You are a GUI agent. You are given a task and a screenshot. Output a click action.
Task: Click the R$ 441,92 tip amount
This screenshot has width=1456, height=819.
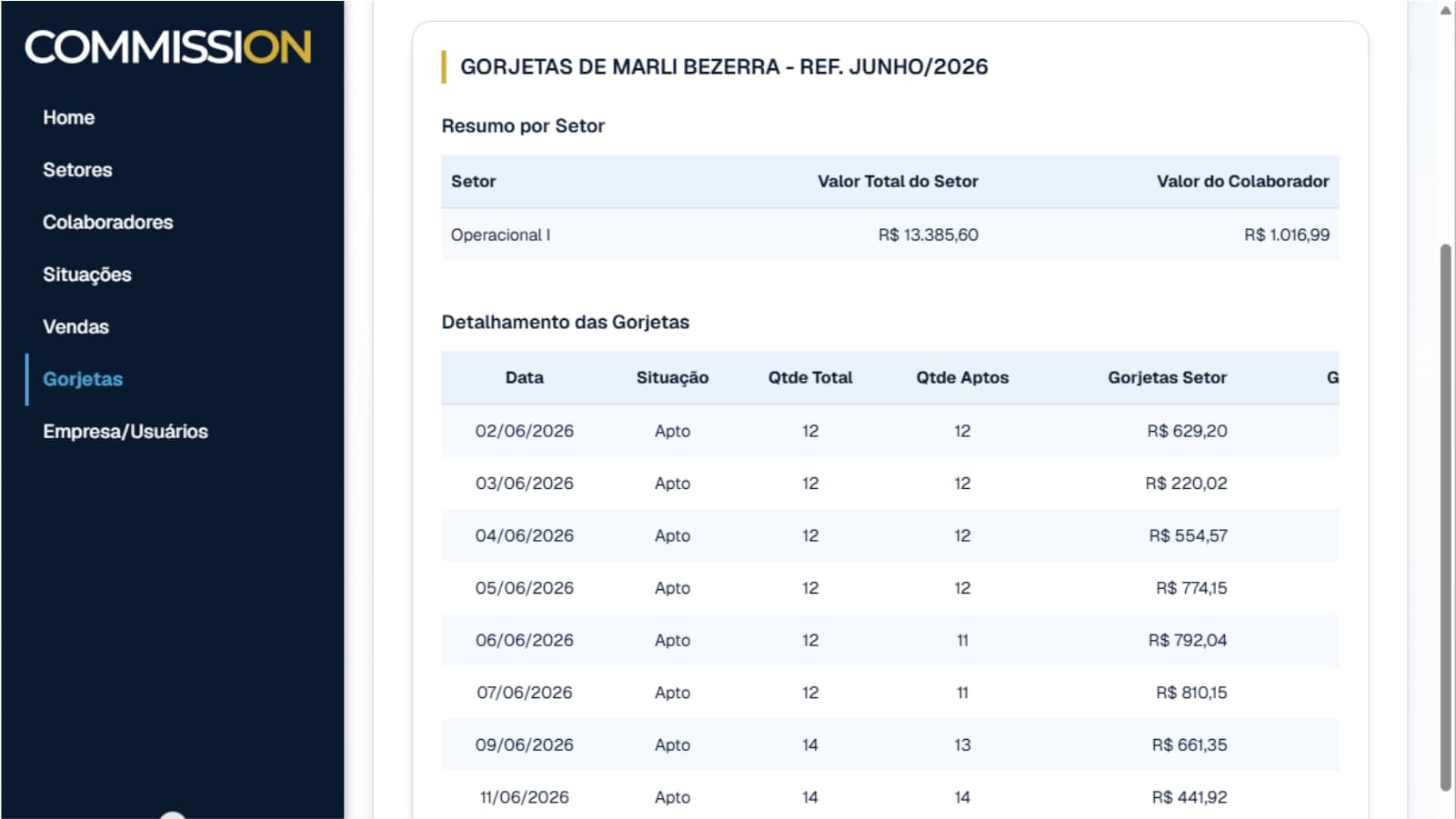click(1190, 797)
